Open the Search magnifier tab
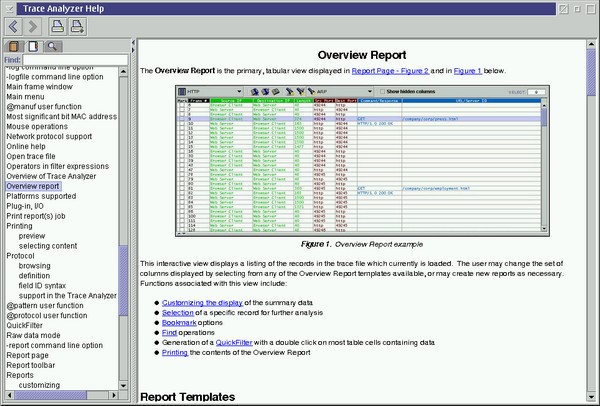 coord(52,47)
